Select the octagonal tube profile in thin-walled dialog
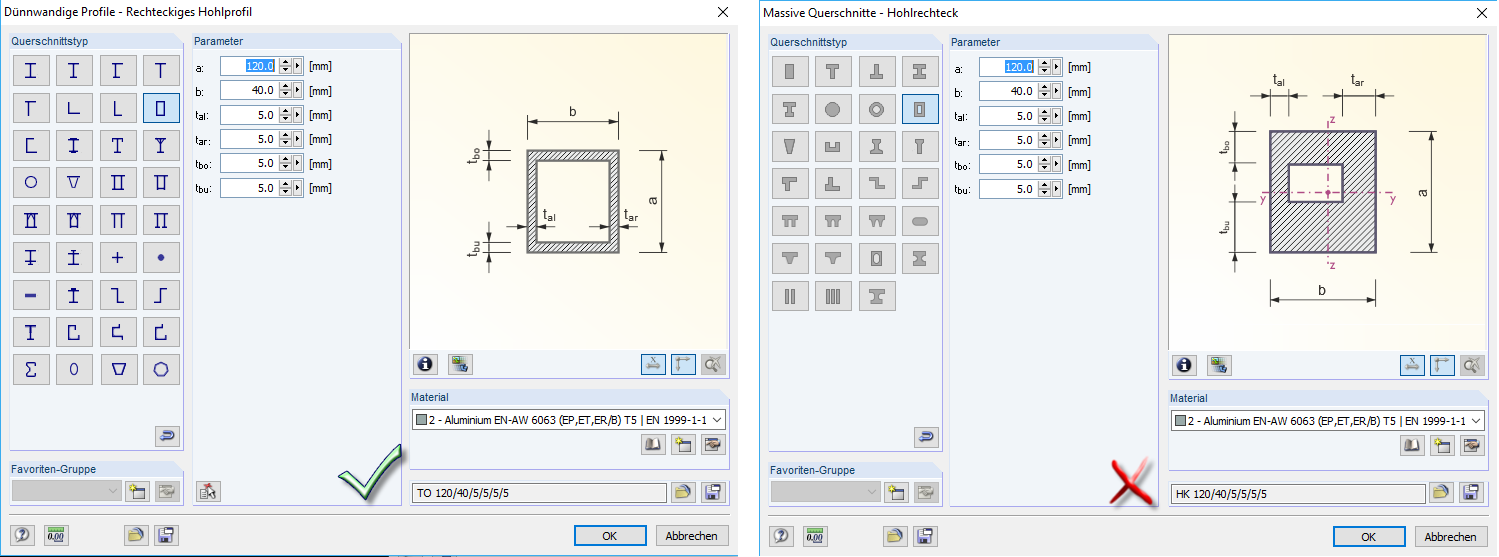Screen dimensions: 1499x557 pos(161,369)
